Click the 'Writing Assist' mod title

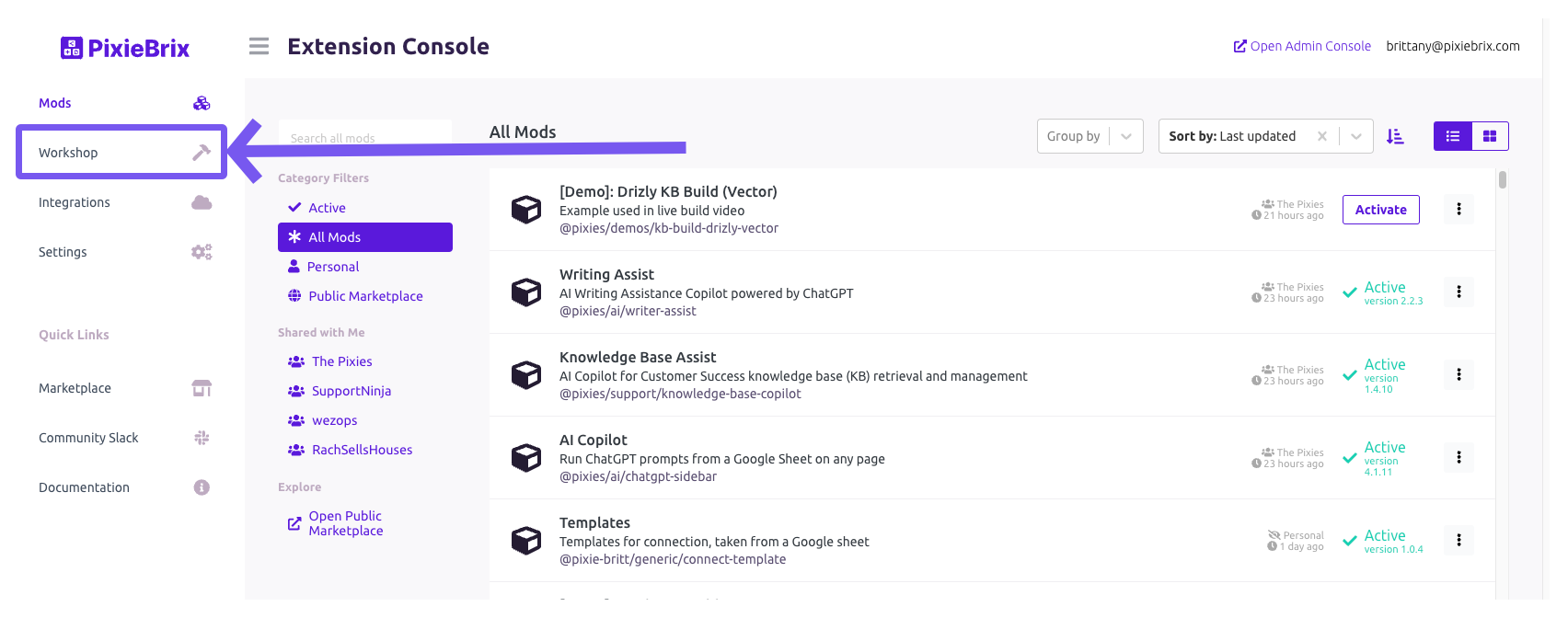tap(606, 274)
